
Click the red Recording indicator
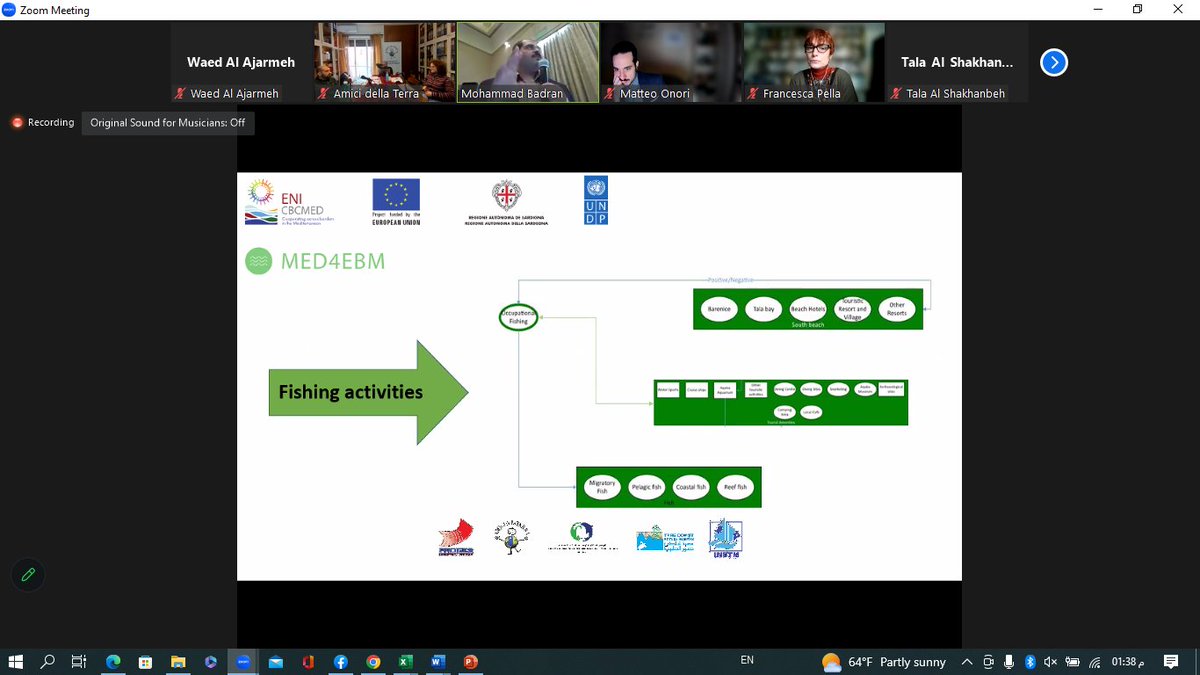point(43,123)
